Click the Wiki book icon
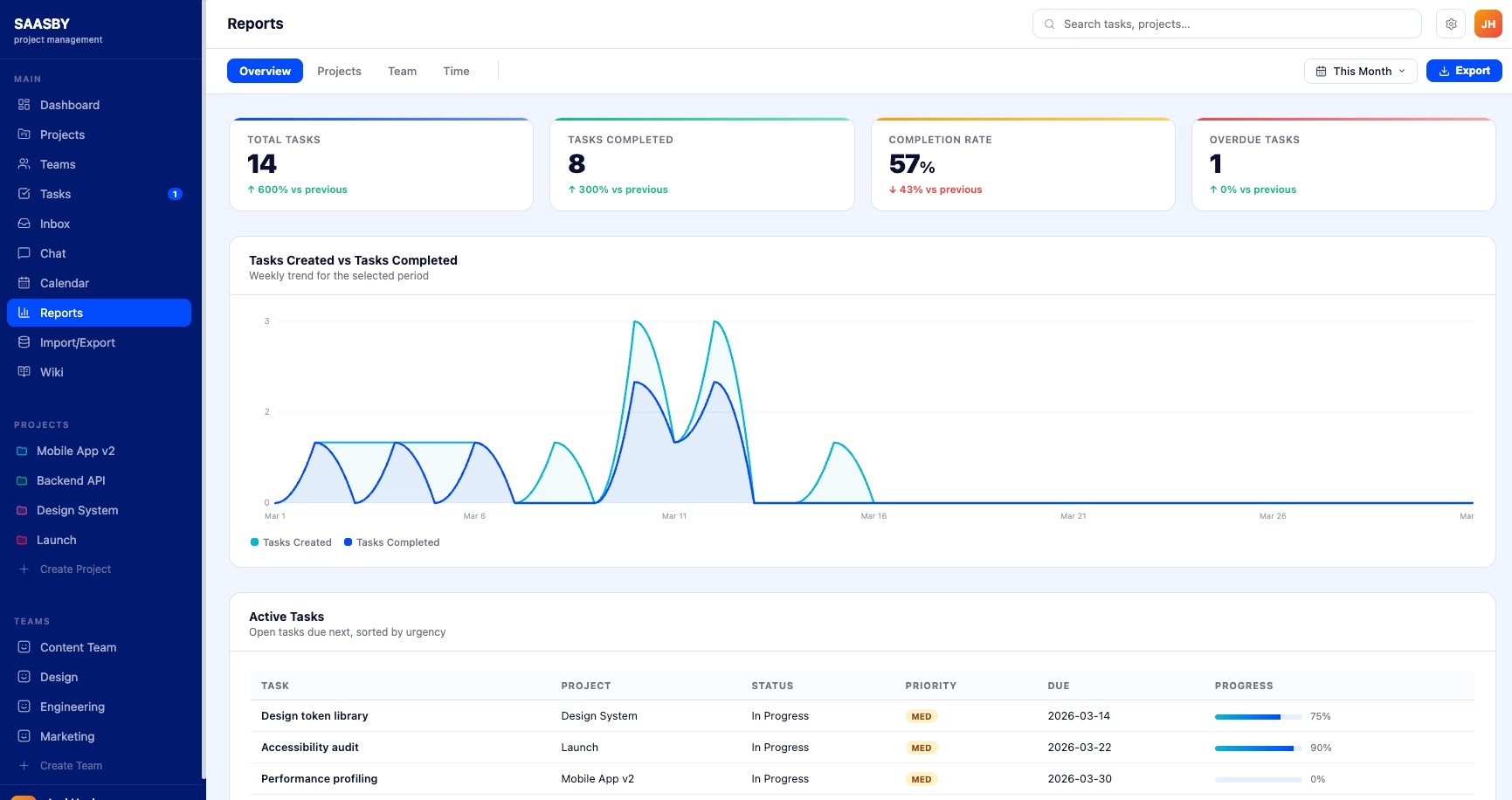1512x800 pixels. click(x=24, y=372)
